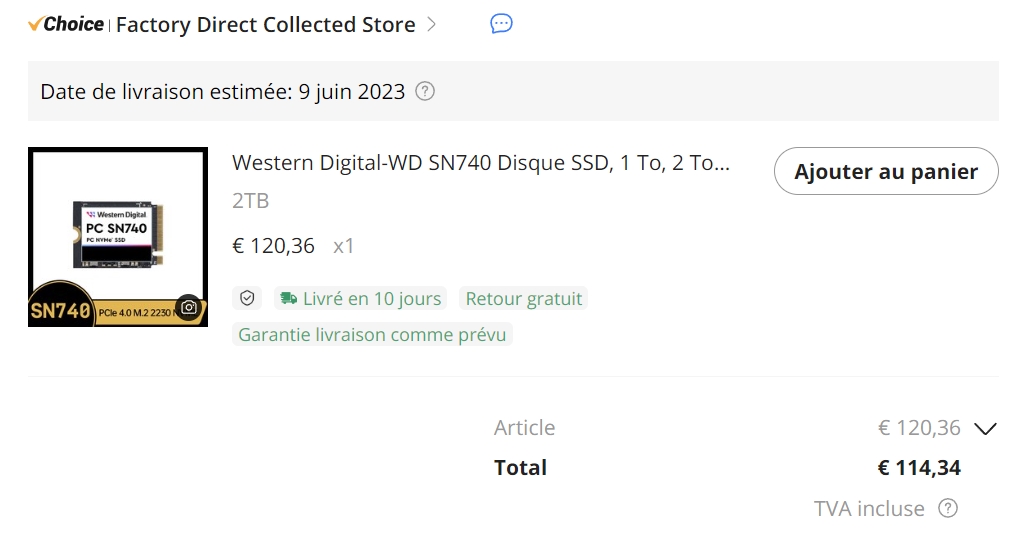
Task: Click the Livré en 10 jours label
Action: (x=373, y=298)
